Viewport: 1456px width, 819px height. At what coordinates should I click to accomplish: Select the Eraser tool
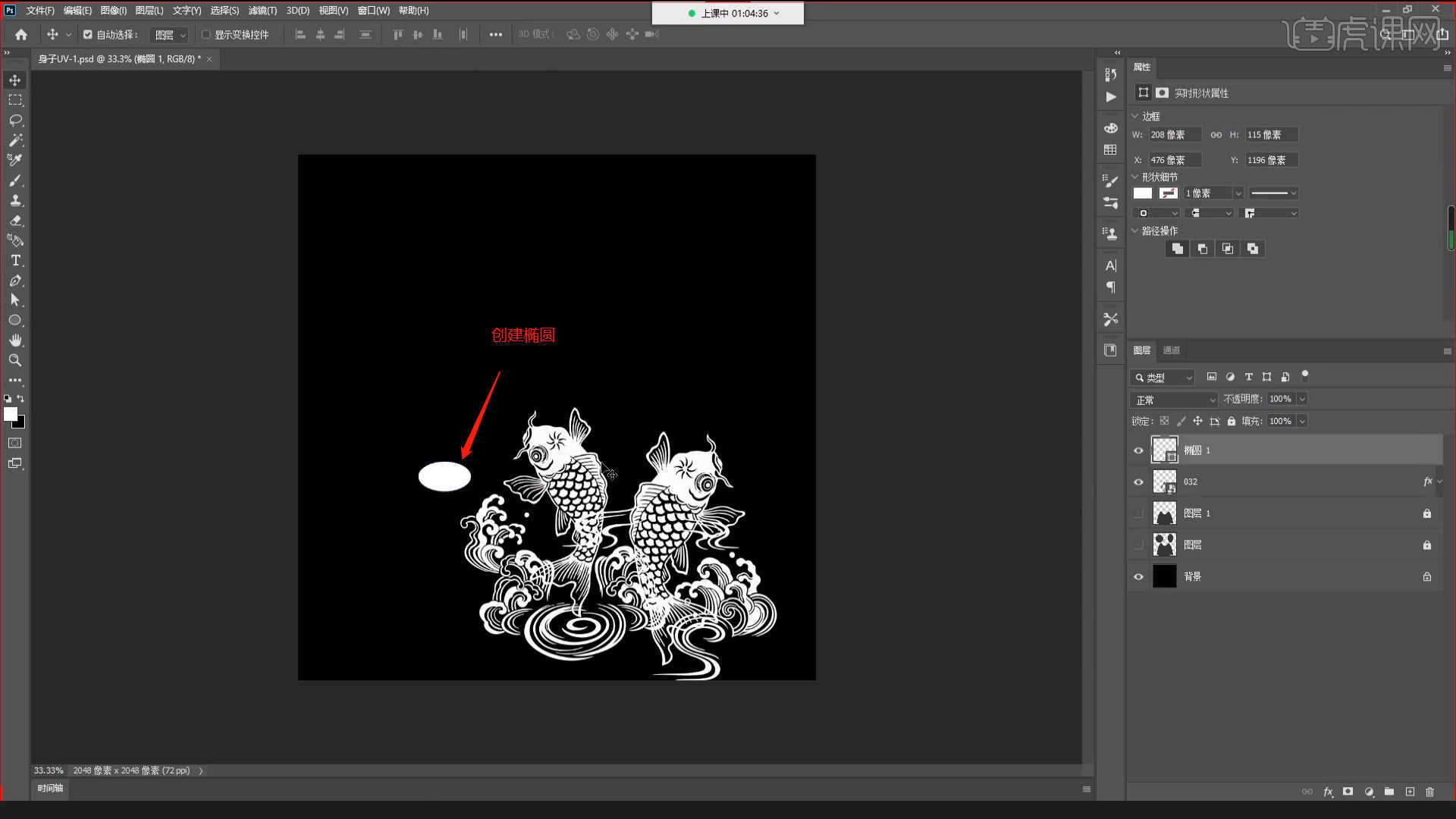coord(15,221)
